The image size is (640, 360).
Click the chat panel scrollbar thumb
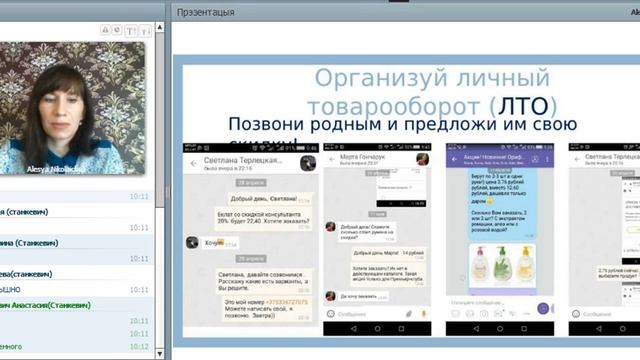[160, 120]
